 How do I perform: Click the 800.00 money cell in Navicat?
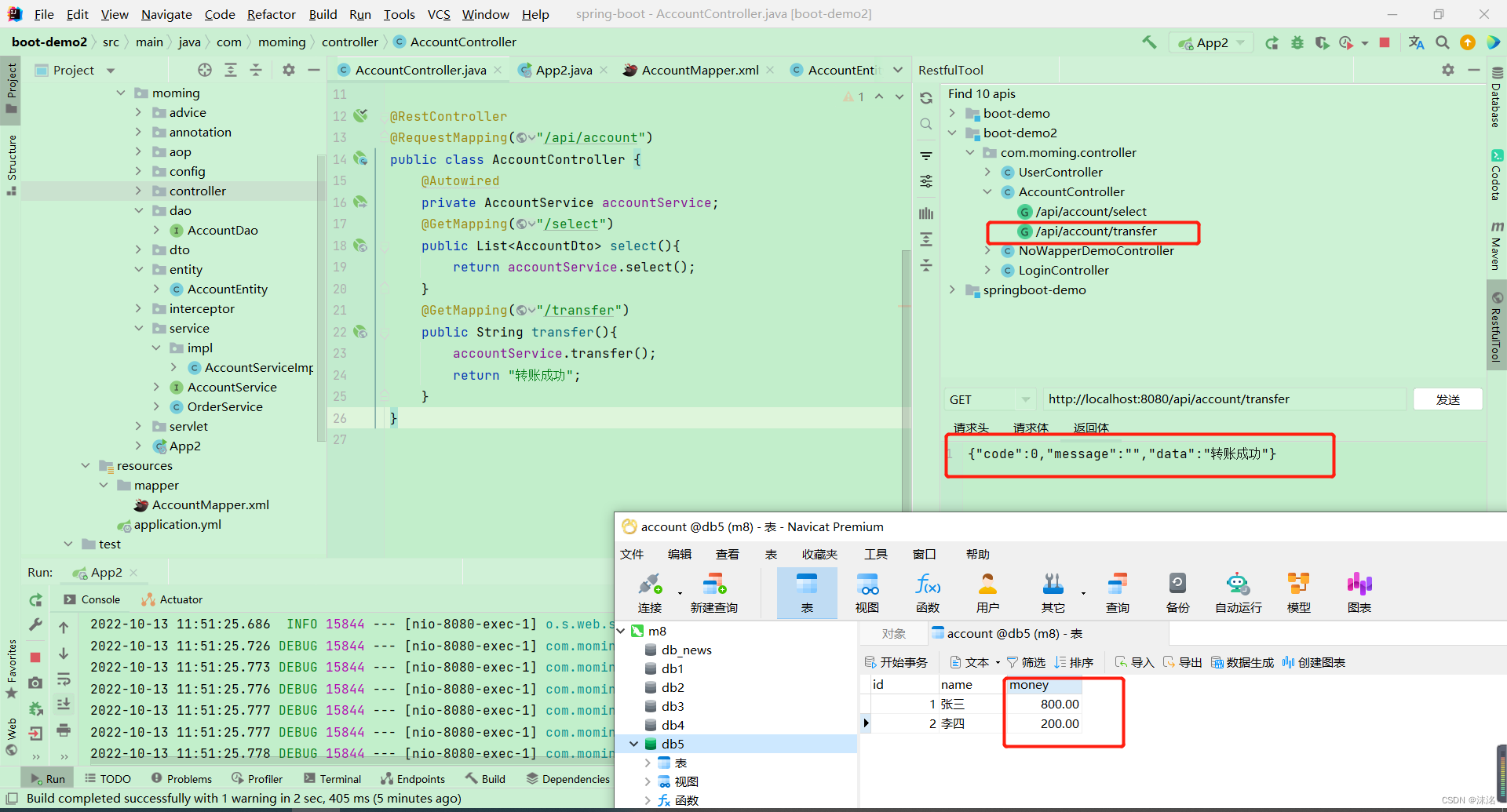1043,704
